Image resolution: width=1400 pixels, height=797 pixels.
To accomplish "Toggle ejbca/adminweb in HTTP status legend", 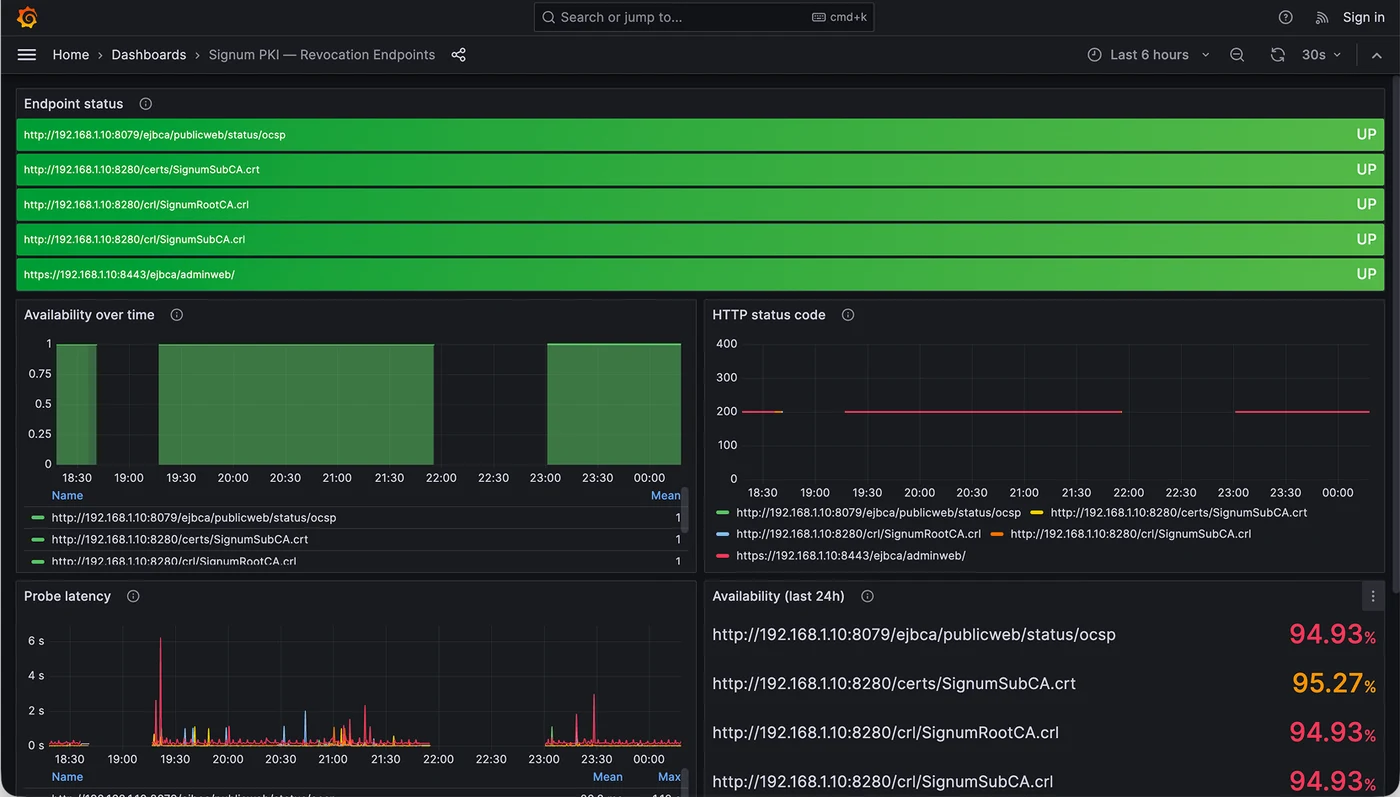I will pos(851,556).
